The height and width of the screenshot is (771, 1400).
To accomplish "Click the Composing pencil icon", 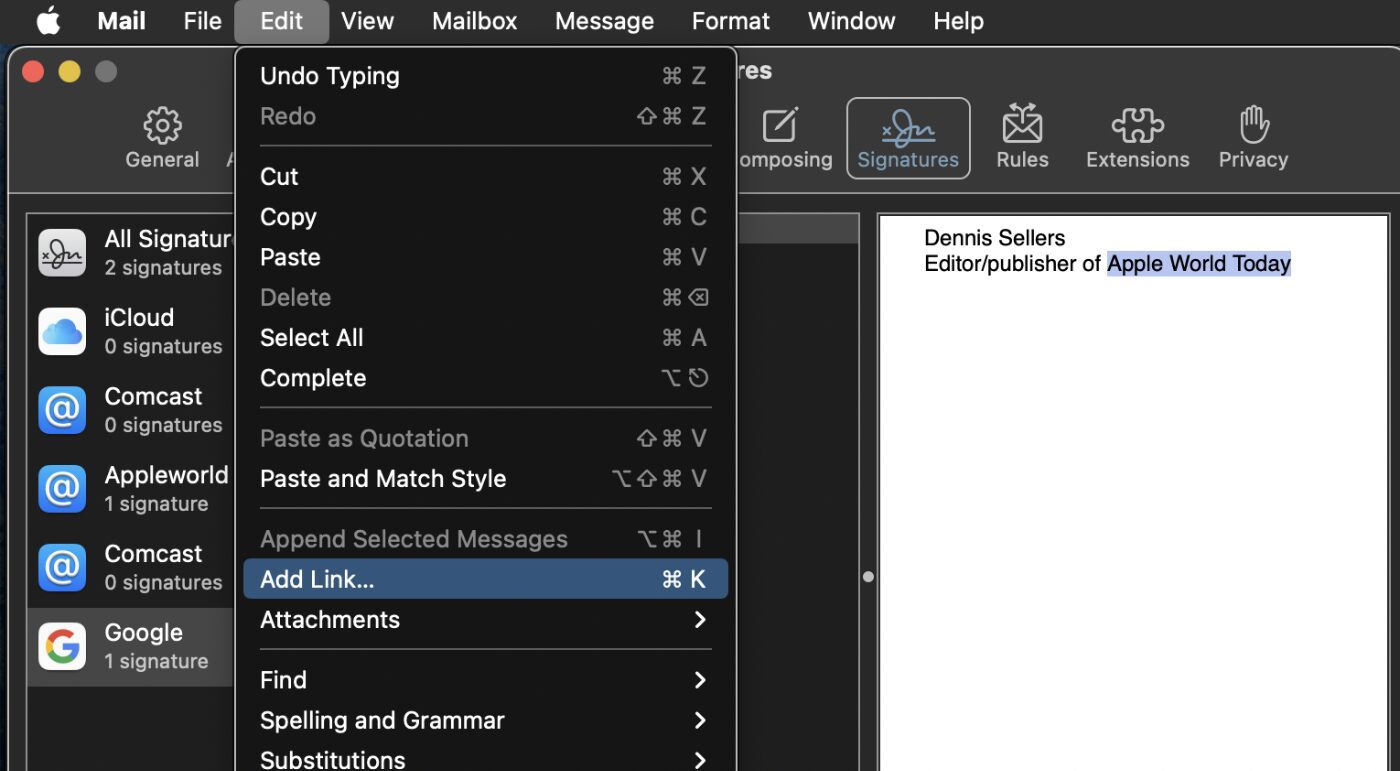I will (780, 126).
